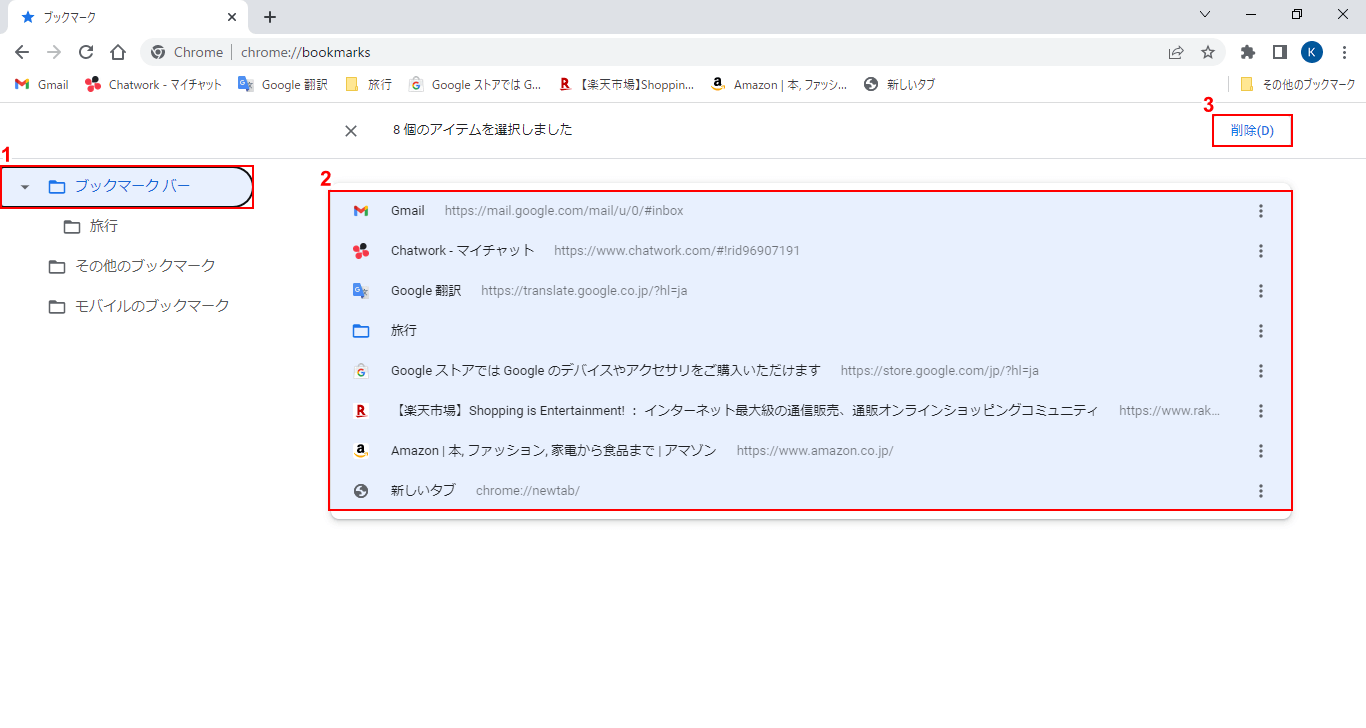Open the three-dot menu for the 楽天市場 row
The image size is (1366, 728).
click(1261, 411)
